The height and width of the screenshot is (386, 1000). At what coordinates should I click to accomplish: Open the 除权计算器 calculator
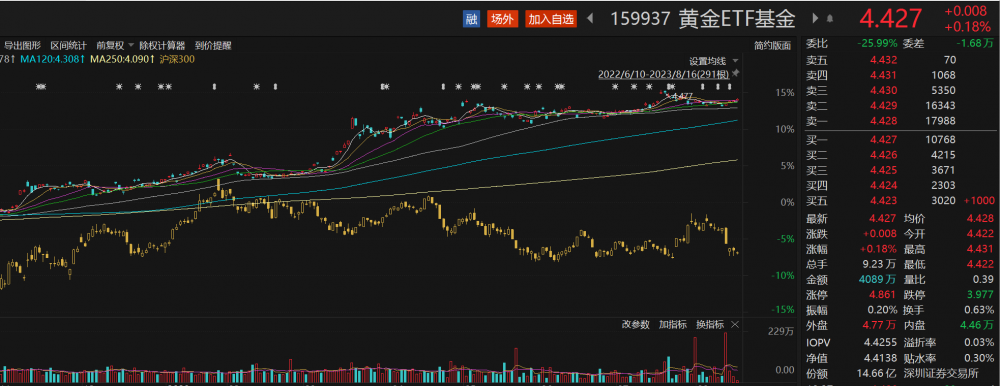point(162,46)
